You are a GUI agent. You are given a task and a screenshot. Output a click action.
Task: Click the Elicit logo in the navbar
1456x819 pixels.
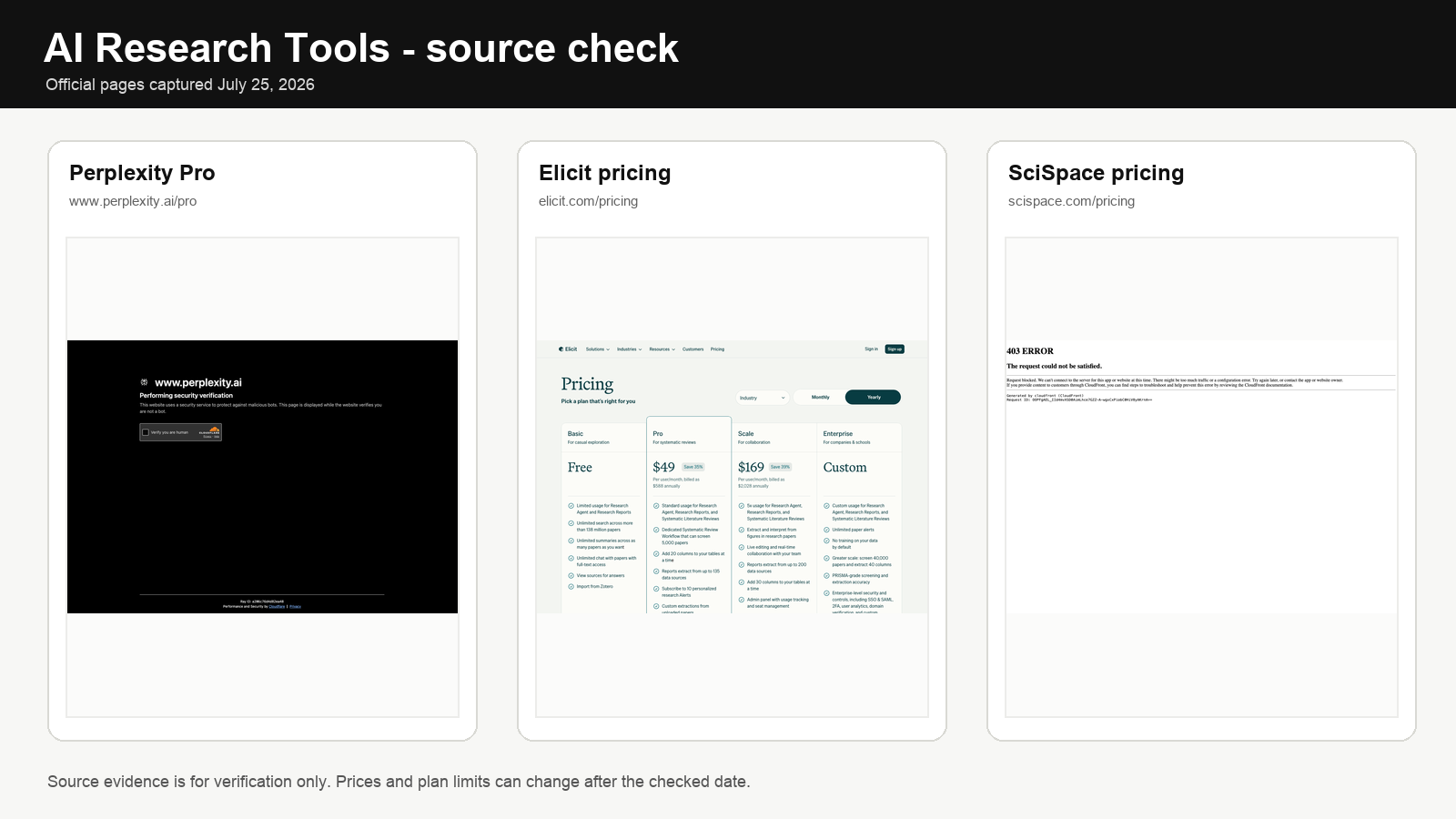(x=568, y=349)
